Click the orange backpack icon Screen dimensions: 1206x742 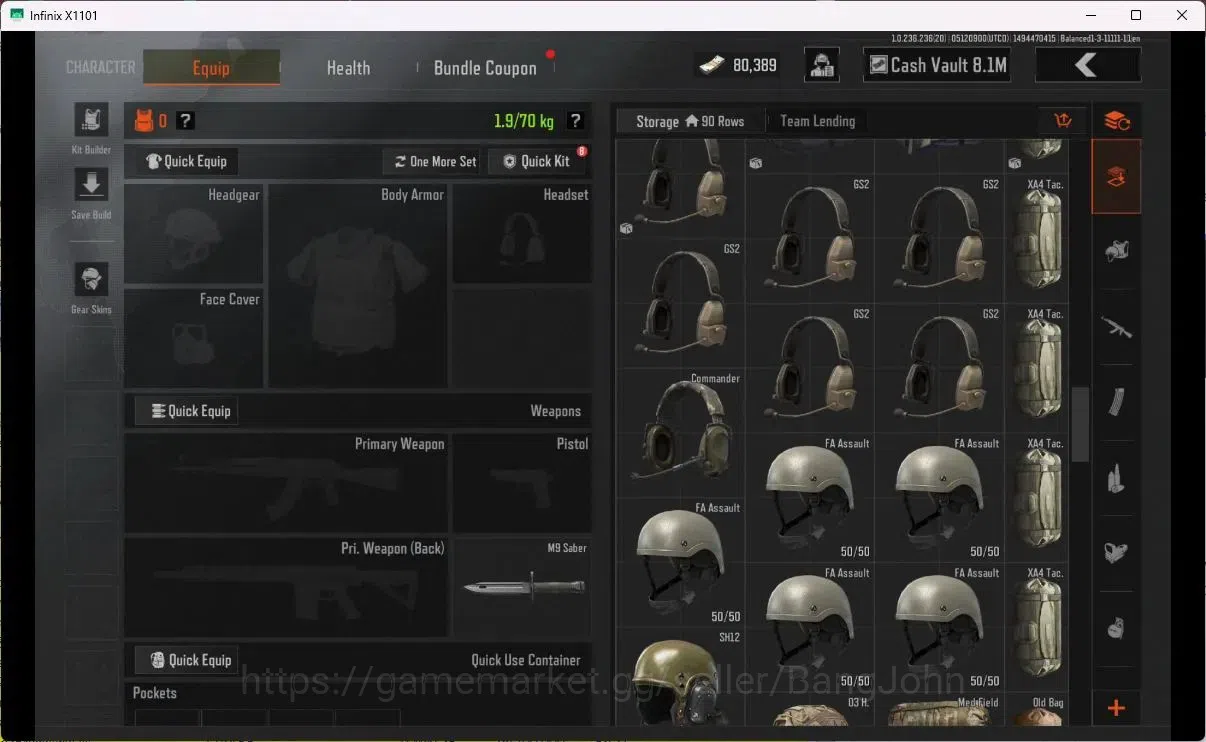144,121
